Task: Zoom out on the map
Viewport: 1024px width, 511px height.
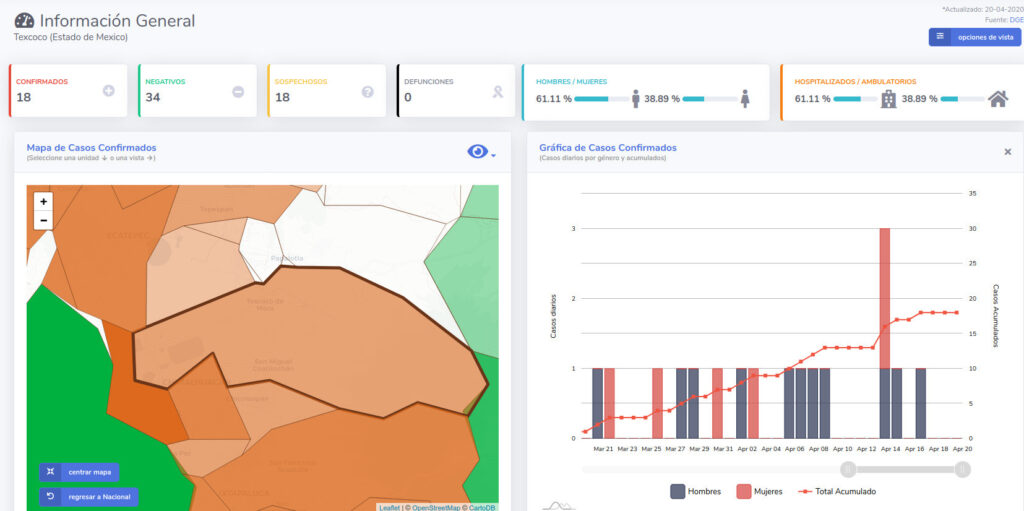Action: [43, 220]
